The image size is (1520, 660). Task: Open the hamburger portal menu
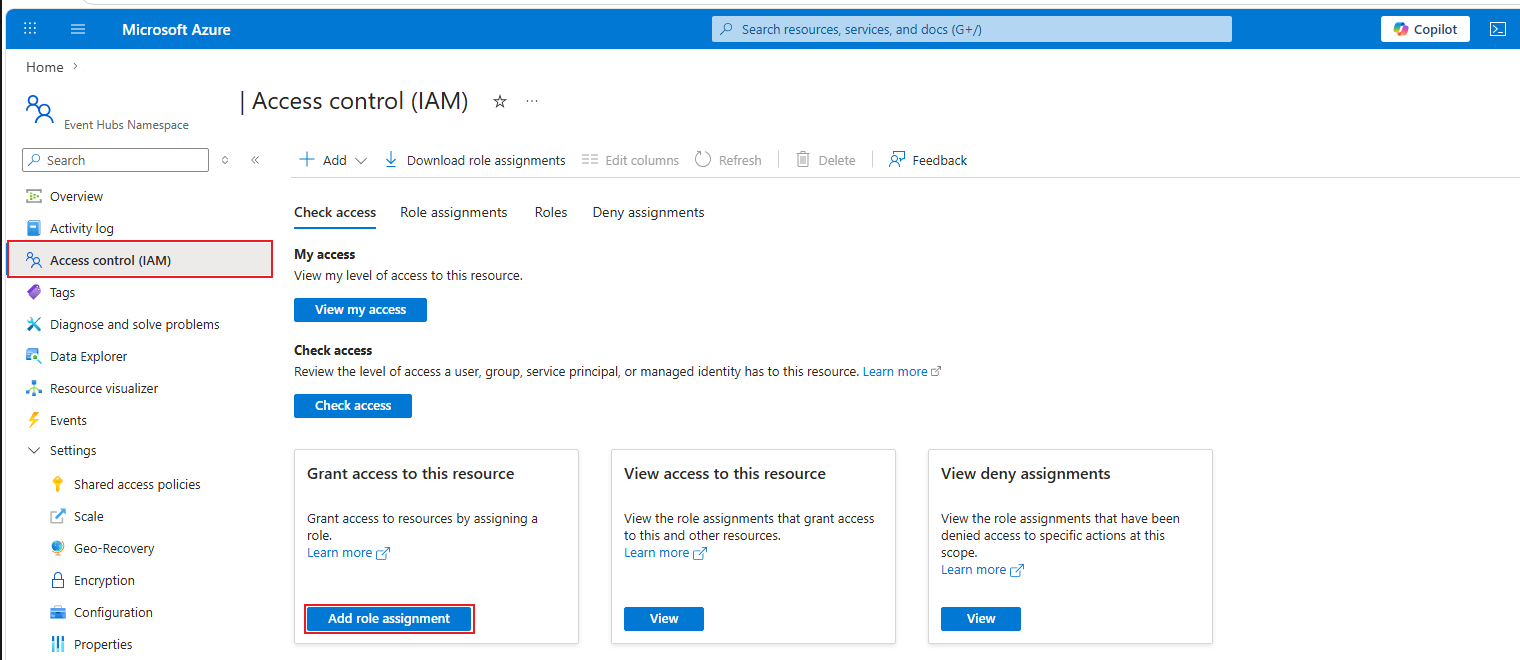coord(78,29)
